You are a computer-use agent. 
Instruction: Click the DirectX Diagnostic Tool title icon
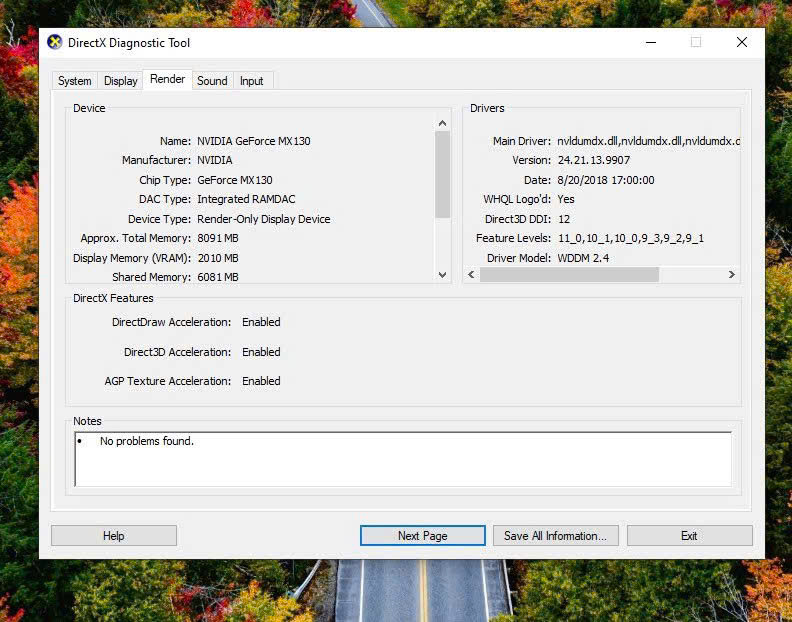pyautogui.click(x=55, y=42)
